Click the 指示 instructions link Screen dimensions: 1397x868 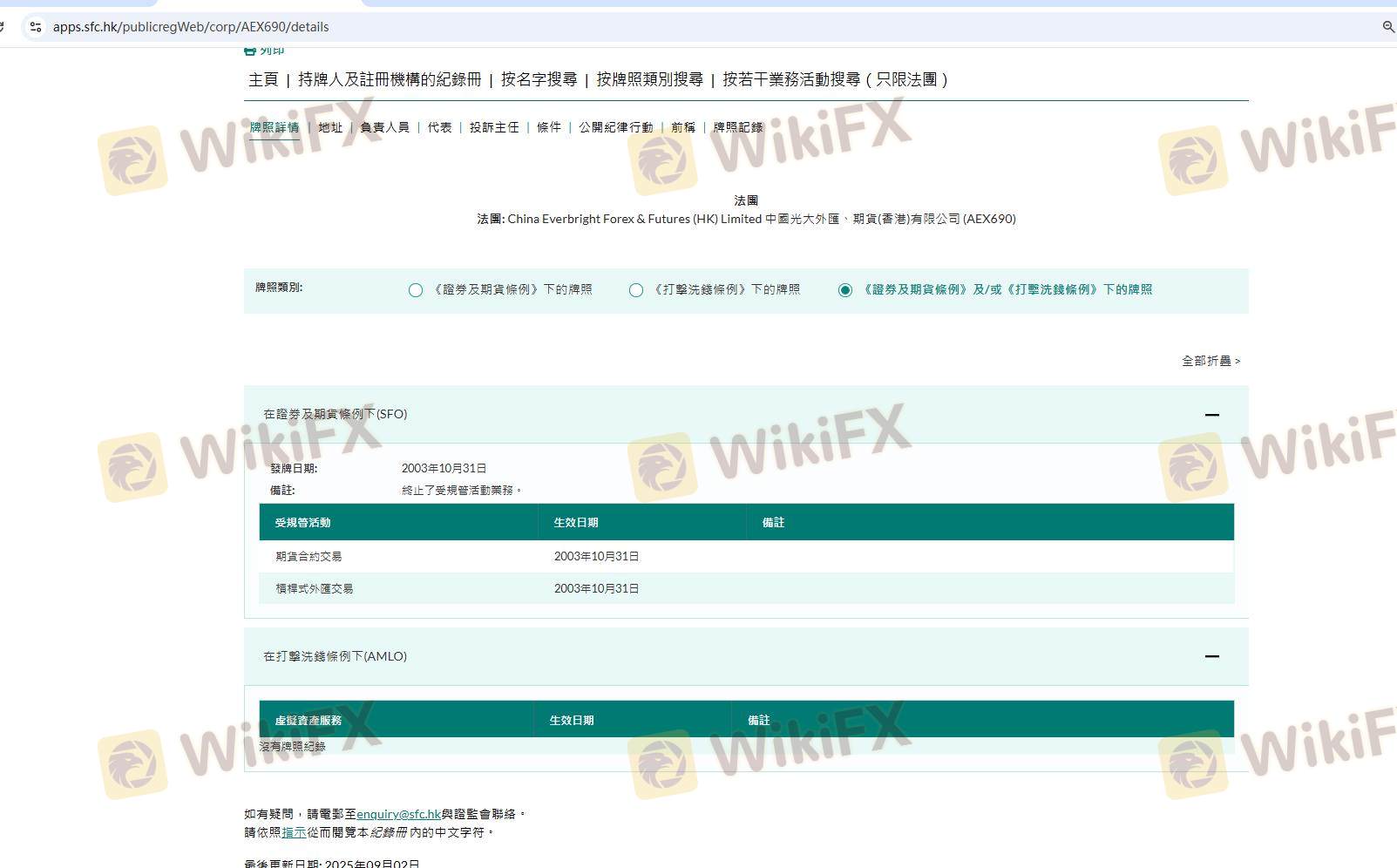click(x=294, y=832)
